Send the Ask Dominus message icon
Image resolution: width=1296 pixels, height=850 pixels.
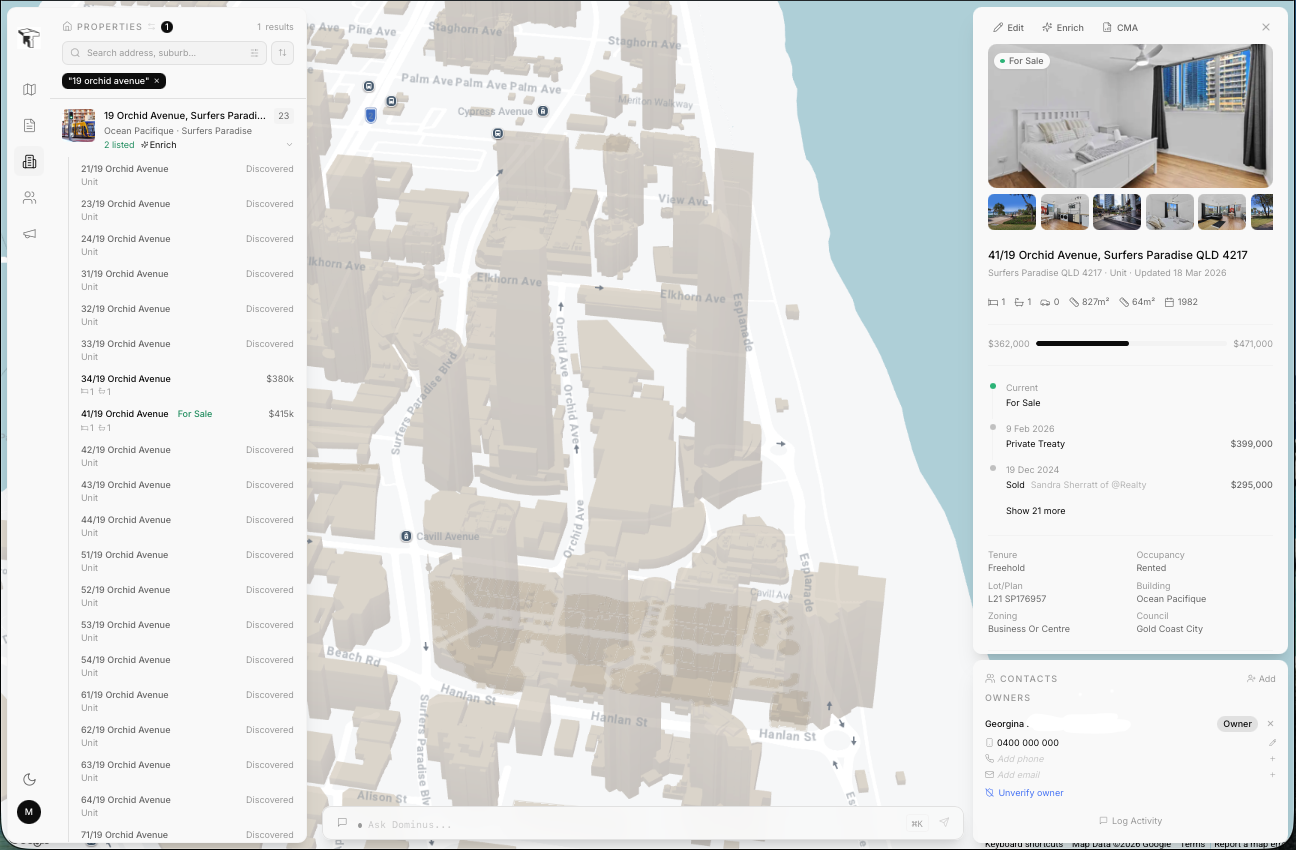[x=944, y=823]
